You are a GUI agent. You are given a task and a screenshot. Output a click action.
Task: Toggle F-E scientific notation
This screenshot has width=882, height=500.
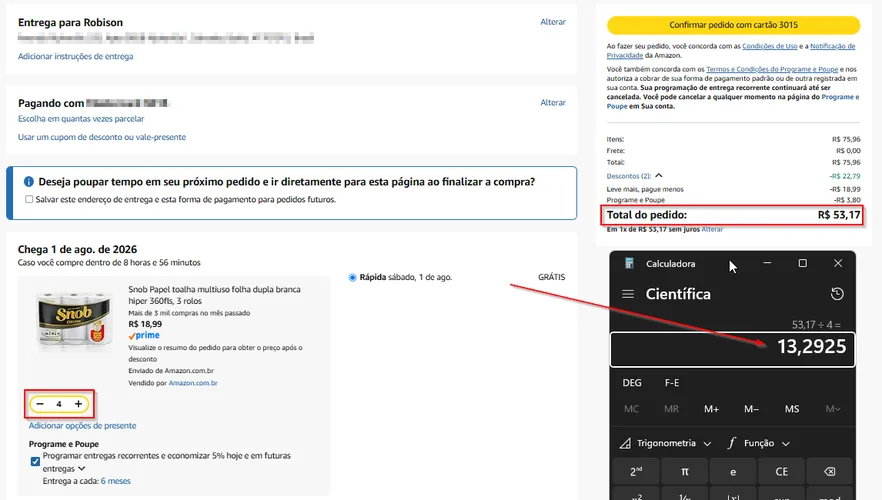672,382
